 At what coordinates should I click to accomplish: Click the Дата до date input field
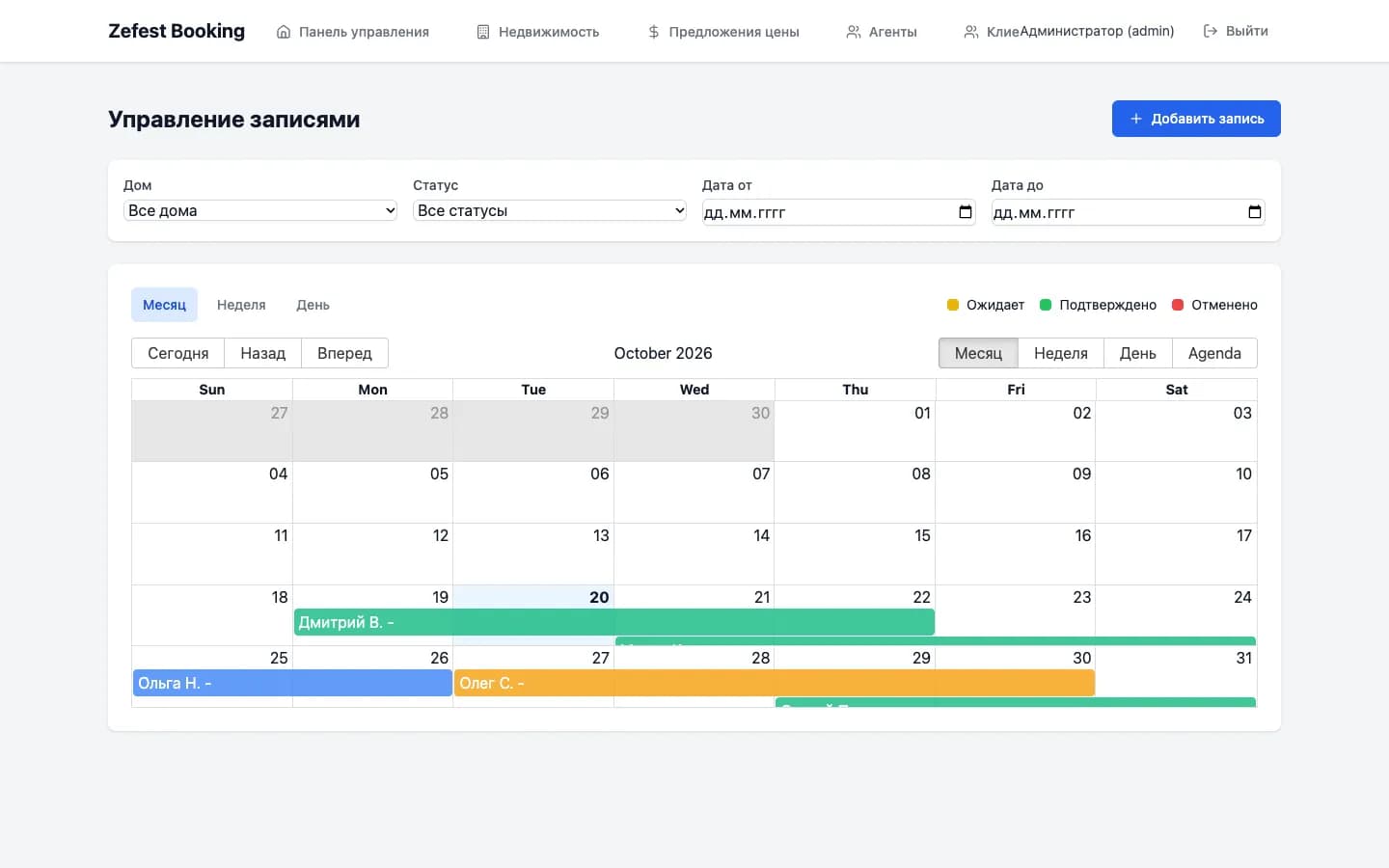coord(1129,212)
